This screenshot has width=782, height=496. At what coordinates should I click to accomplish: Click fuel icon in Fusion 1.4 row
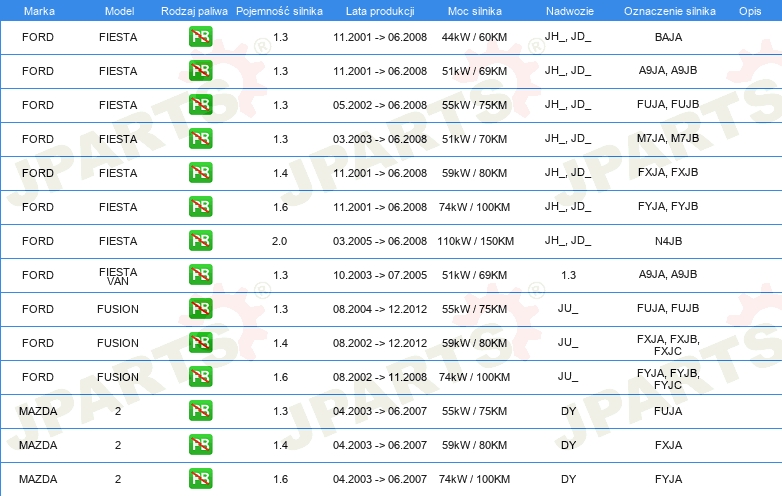[200, 343]
